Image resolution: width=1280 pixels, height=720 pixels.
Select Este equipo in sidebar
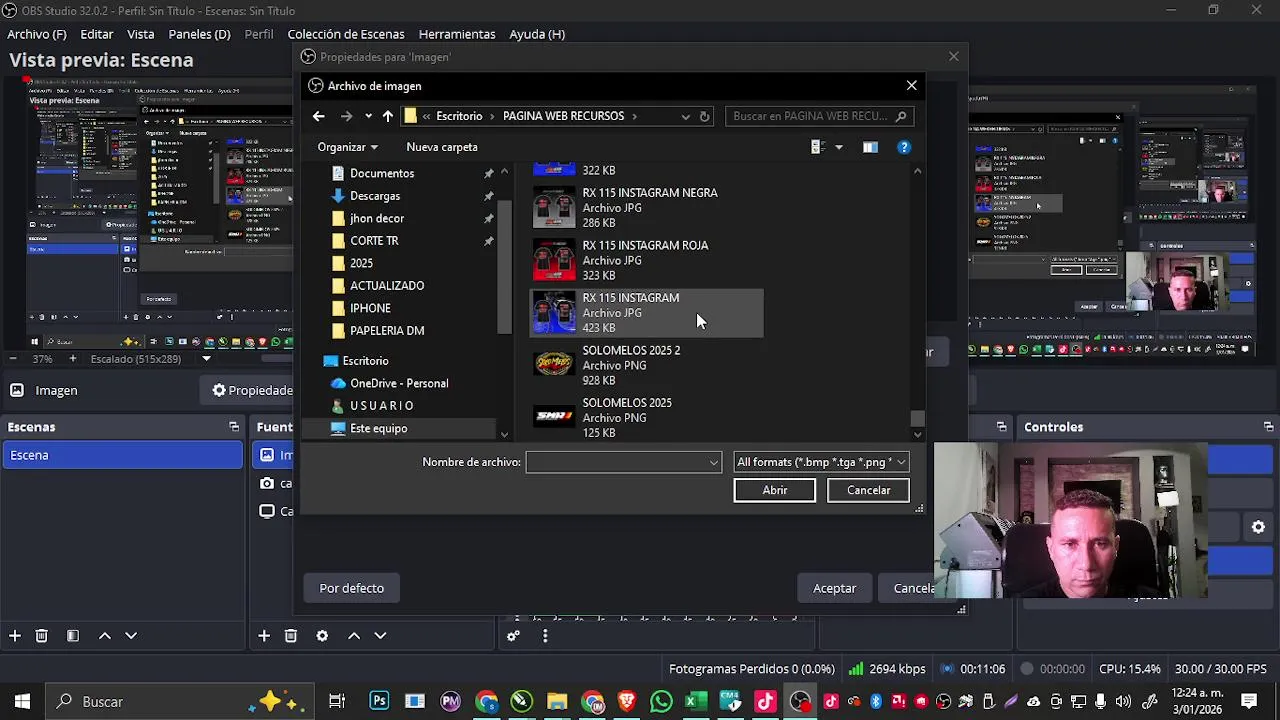(378, 428)
